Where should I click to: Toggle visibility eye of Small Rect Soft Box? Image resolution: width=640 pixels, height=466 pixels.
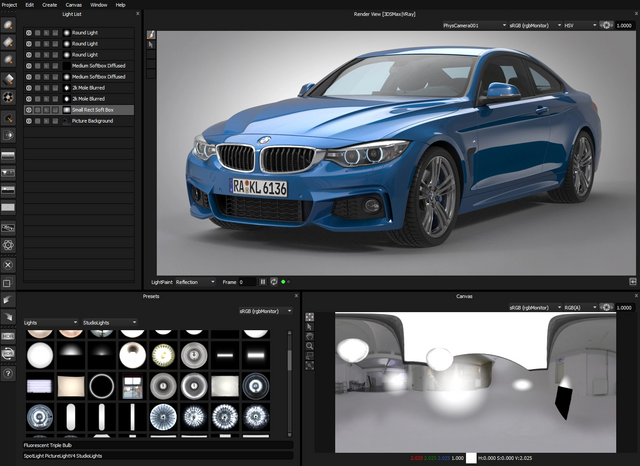pos(29,110)
